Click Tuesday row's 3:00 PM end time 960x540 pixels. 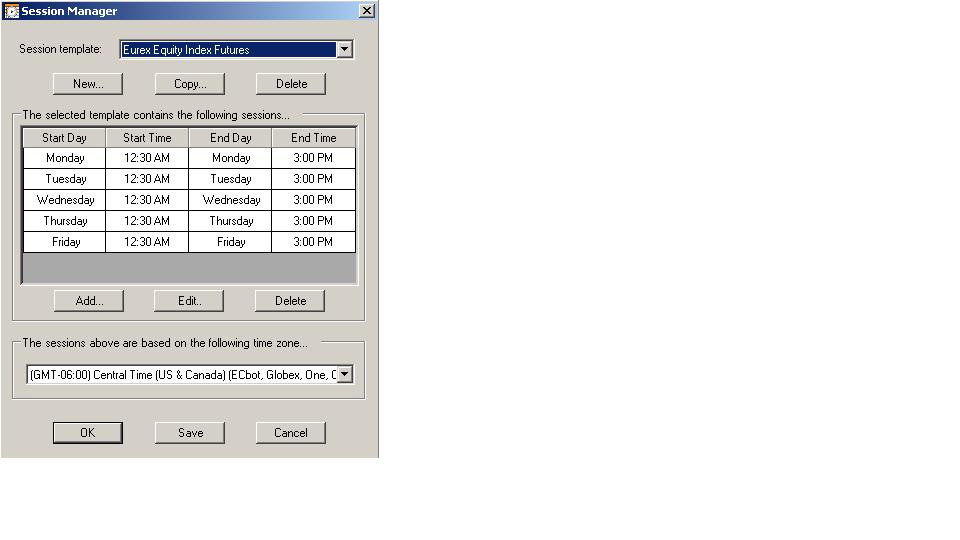(313, 179)
